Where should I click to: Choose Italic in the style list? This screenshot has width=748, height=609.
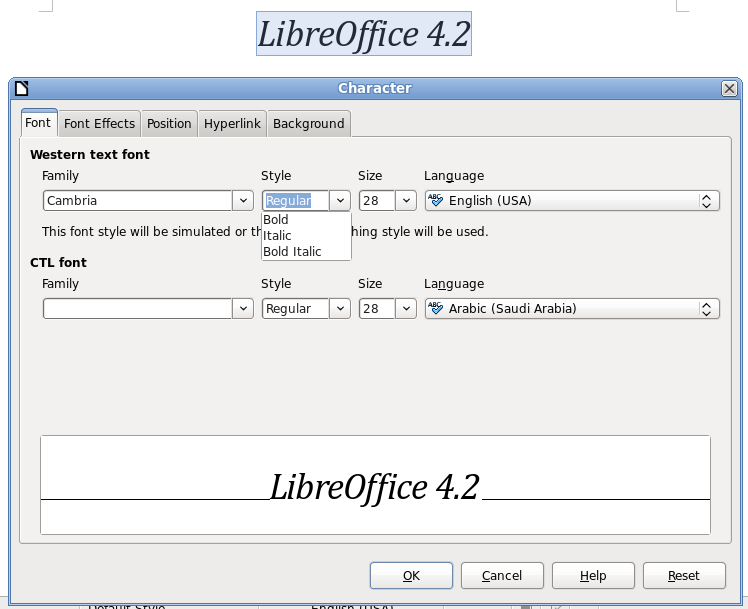pyautogui.click(x=277, y=236)
